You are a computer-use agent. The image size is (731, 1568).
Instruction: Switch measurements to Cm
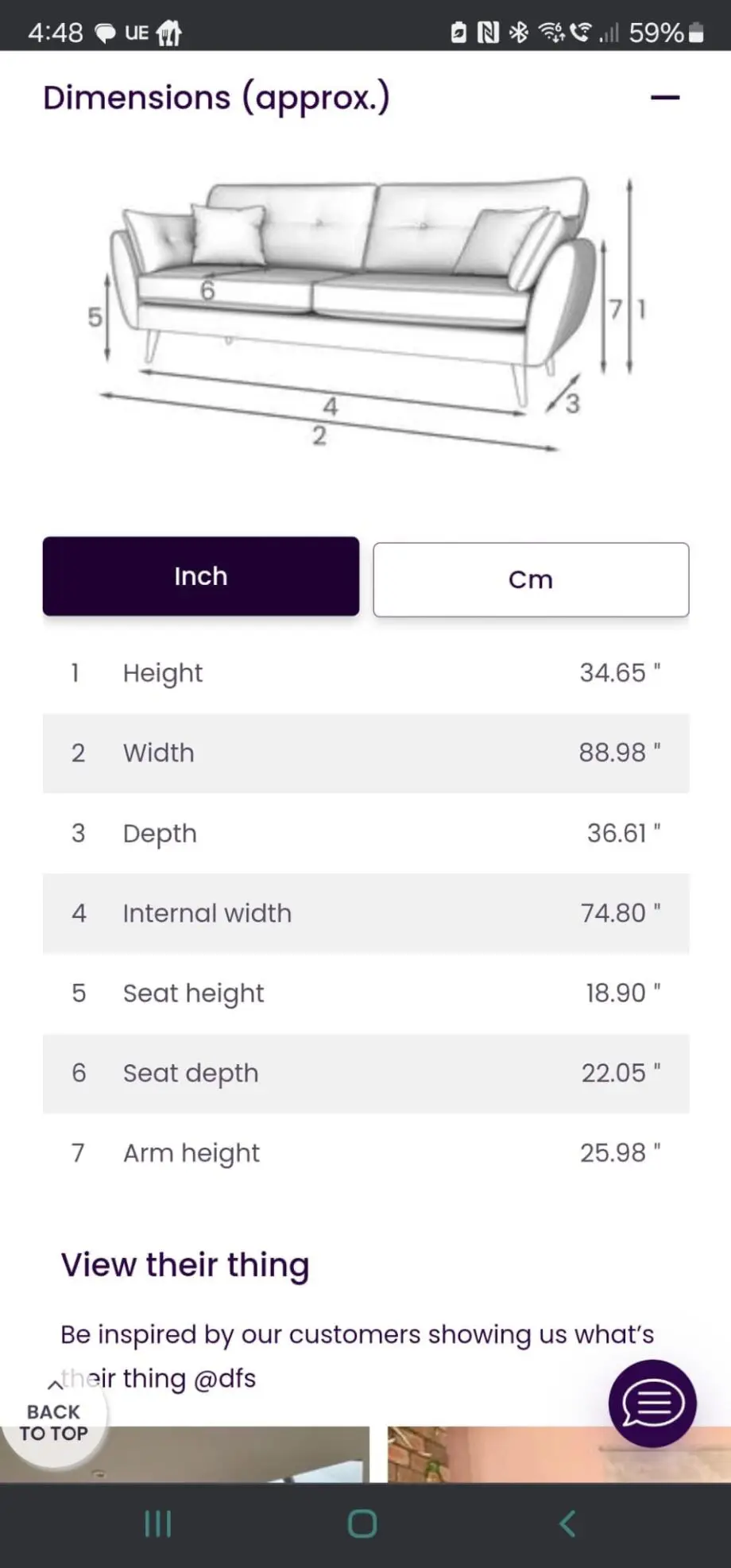point(531,579)
